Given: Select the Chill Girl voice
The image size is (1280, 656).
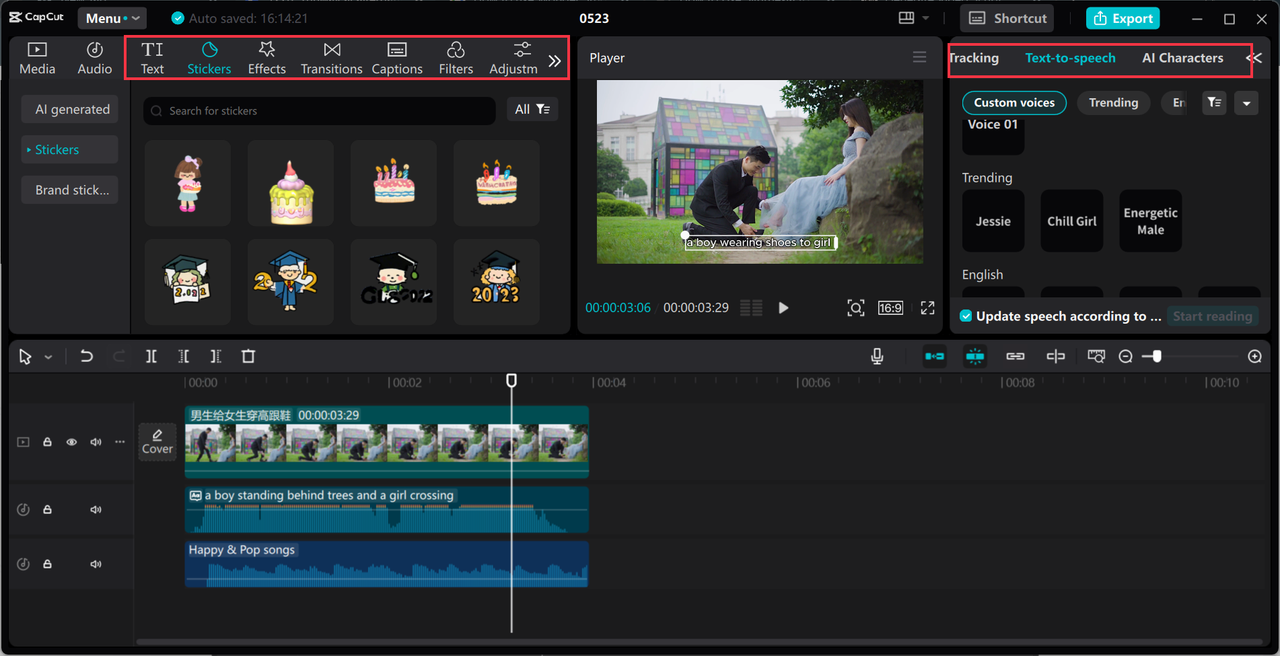Looking at the screenshot, I should coord(1072,221).
